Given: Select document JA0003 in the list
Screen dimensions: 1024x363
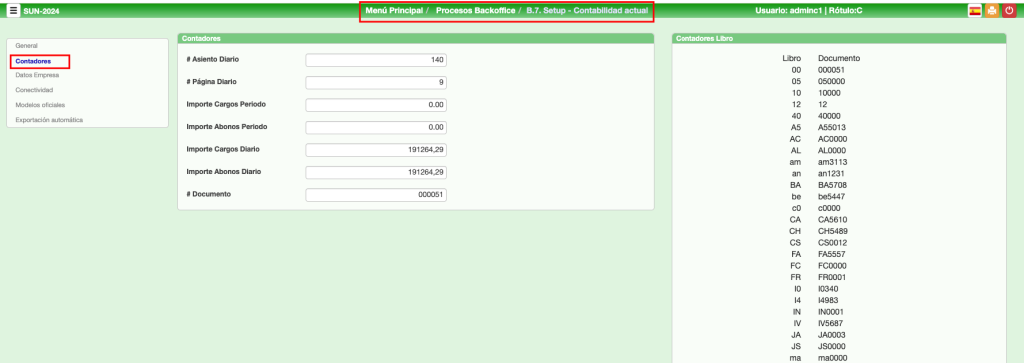Looking at the screenshot, I should (831, 334).
